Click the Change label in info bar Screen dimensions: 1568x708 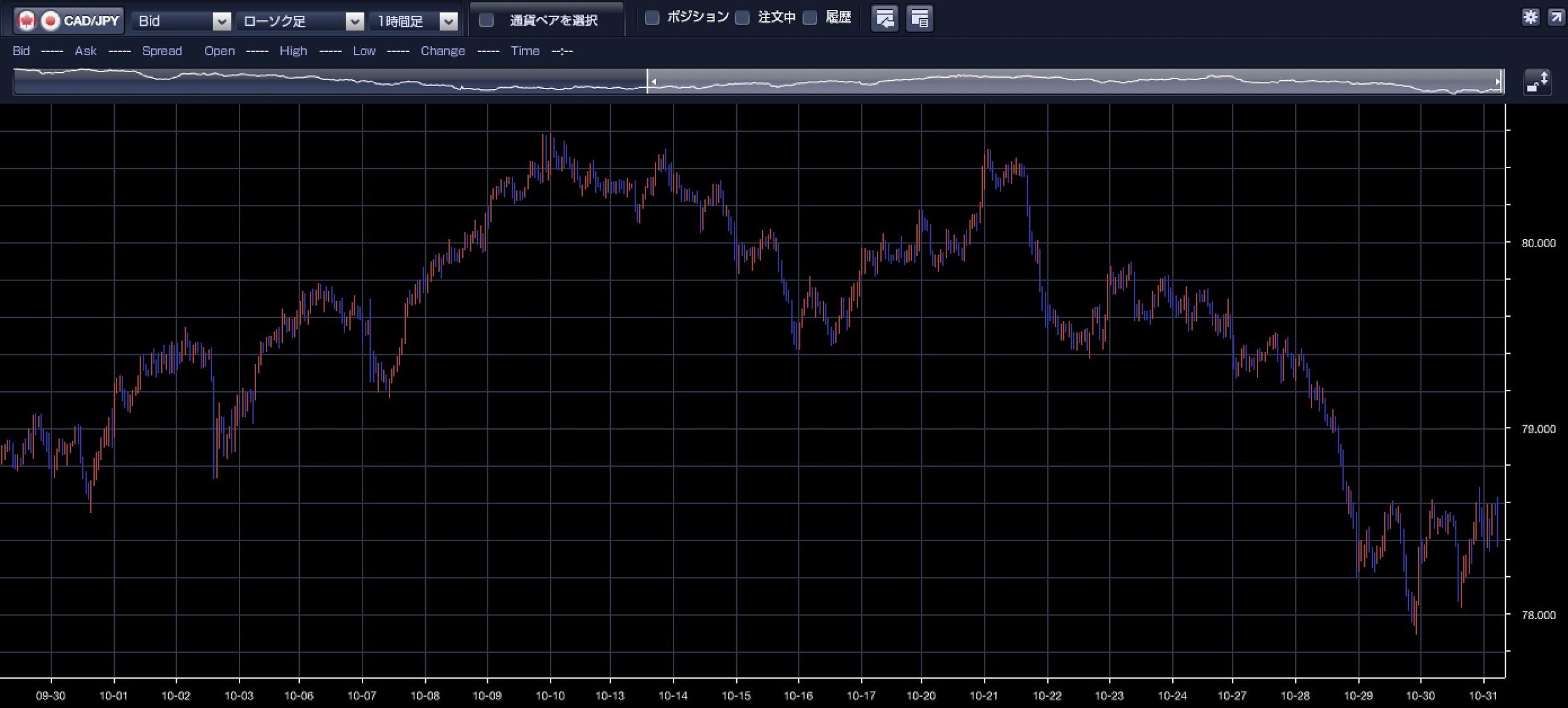pos(443,51)
